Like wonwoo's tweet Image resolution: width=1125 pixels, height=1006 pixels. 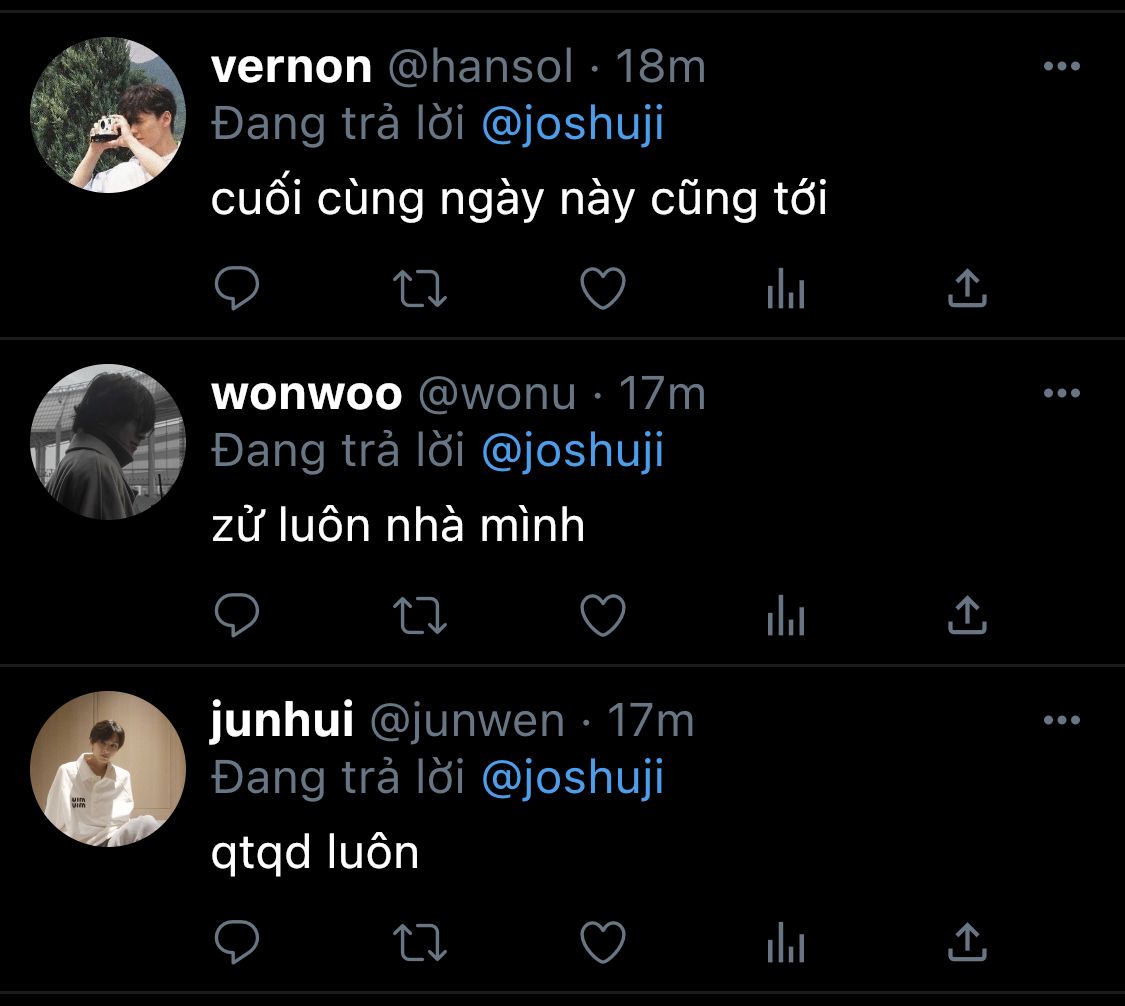click(x=603, y=615)
